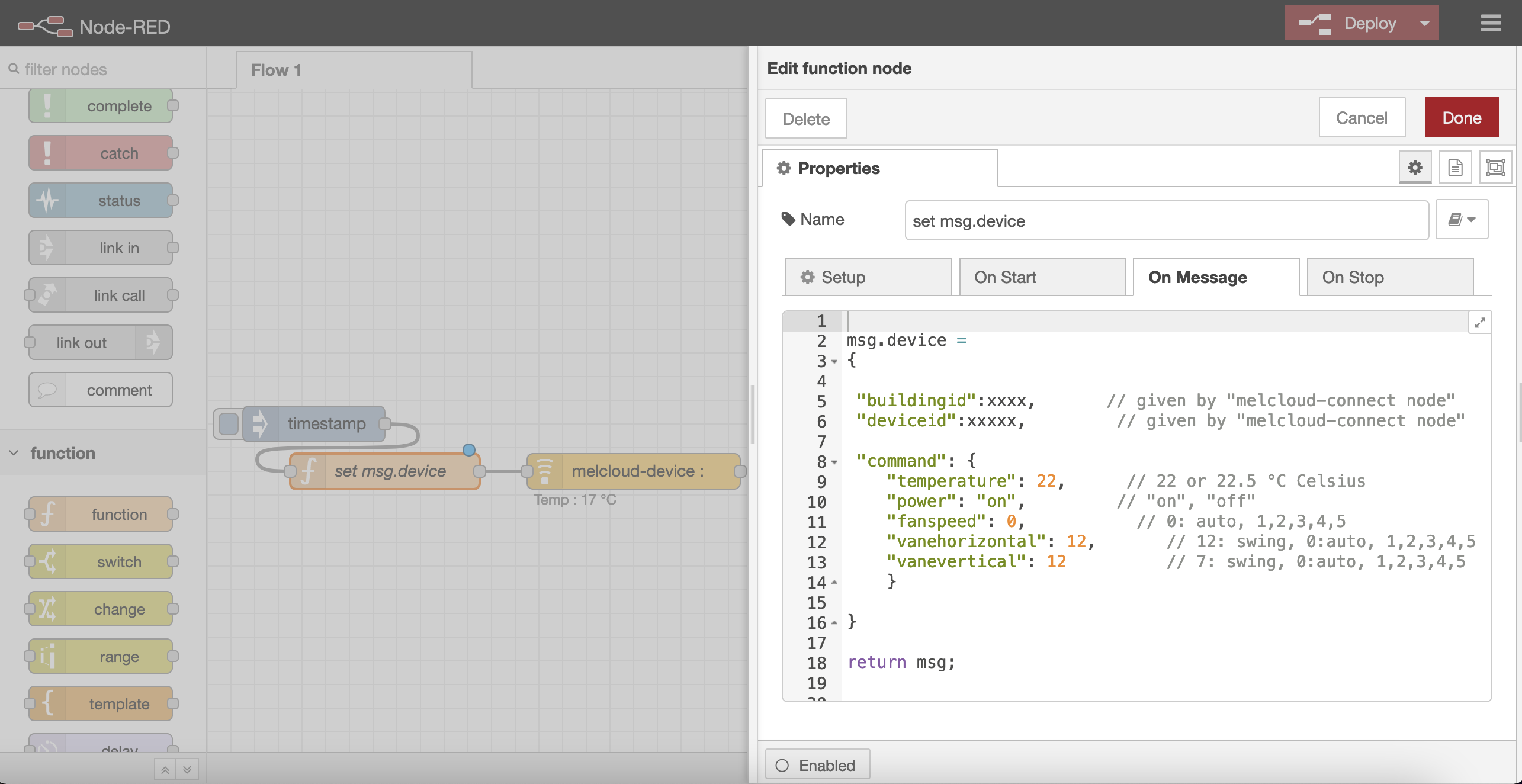Toggle the Enabled node state
This screenshot has width=1522, height=784.
pos(817,765)
